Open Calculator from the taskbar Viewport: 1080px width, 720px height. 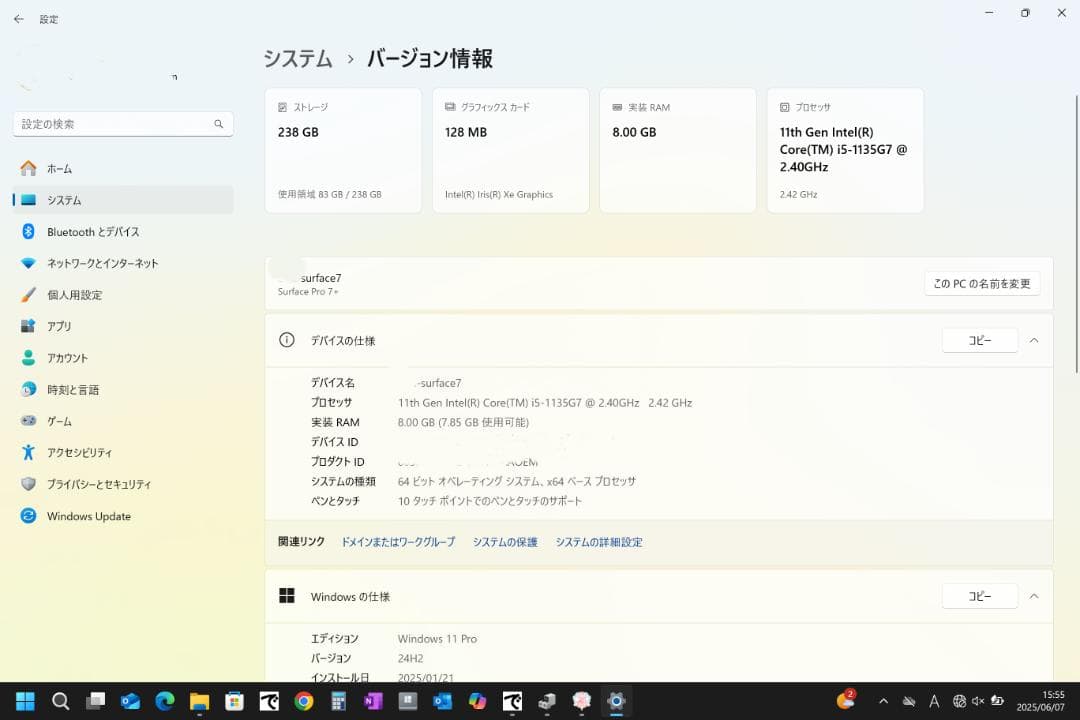tap(338, 701)
